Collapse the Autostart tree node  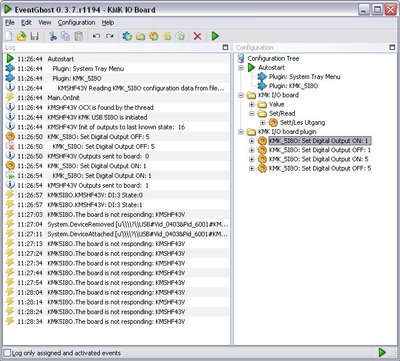(241, 68)
